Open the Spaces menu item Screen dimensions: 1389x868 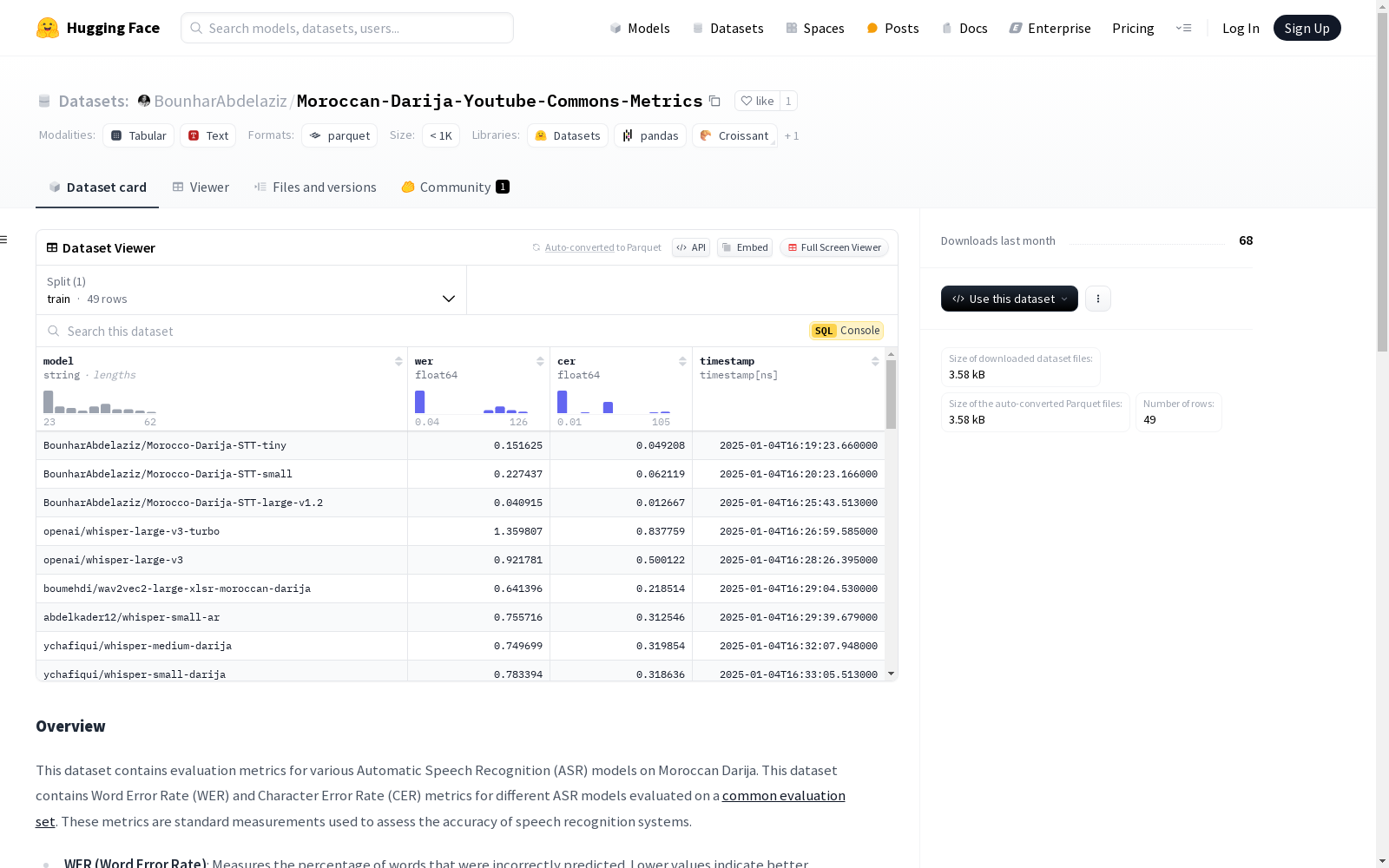pos(814,28)
